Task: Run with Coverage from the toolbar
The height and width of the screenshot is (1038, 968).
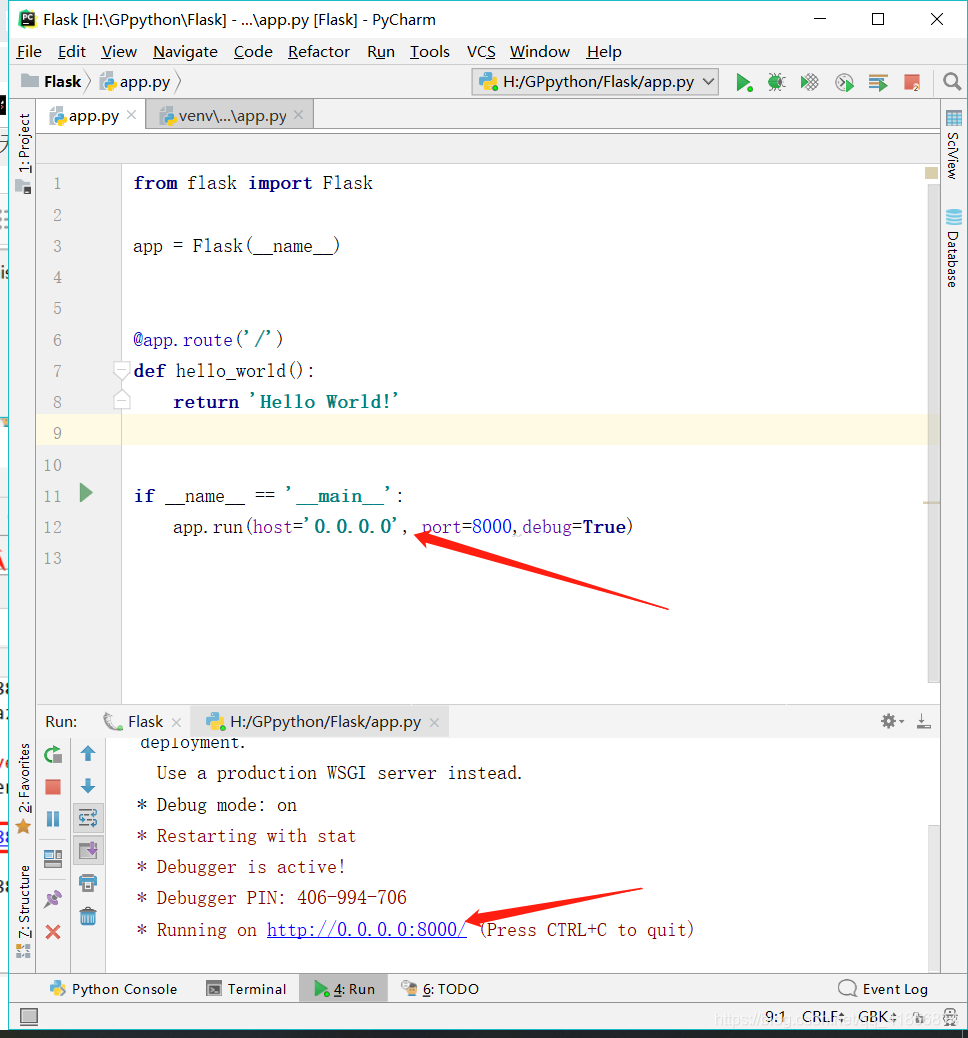Action: (810, 82)
